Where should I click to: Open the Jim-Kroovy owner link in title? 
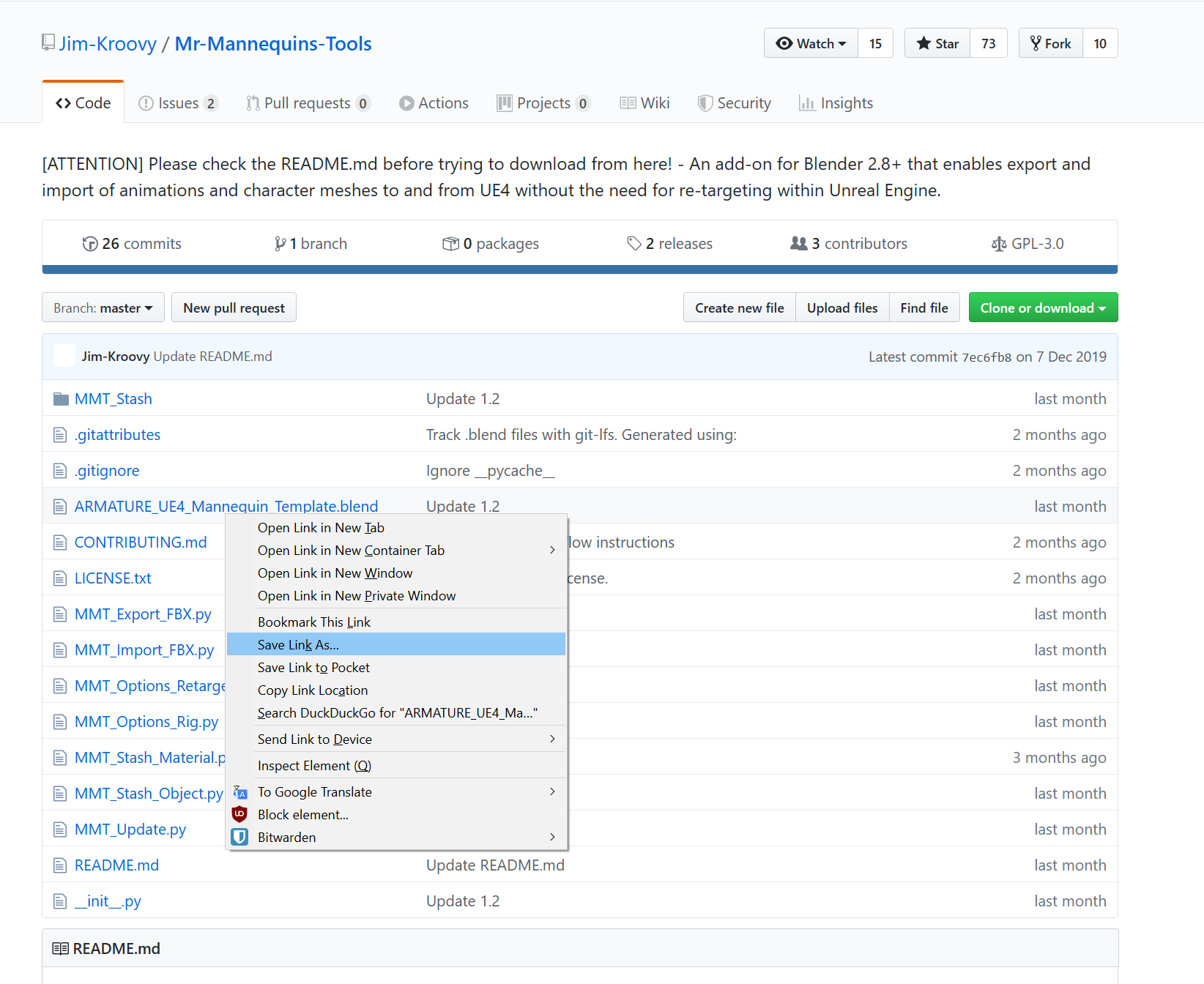coord(108,44)
